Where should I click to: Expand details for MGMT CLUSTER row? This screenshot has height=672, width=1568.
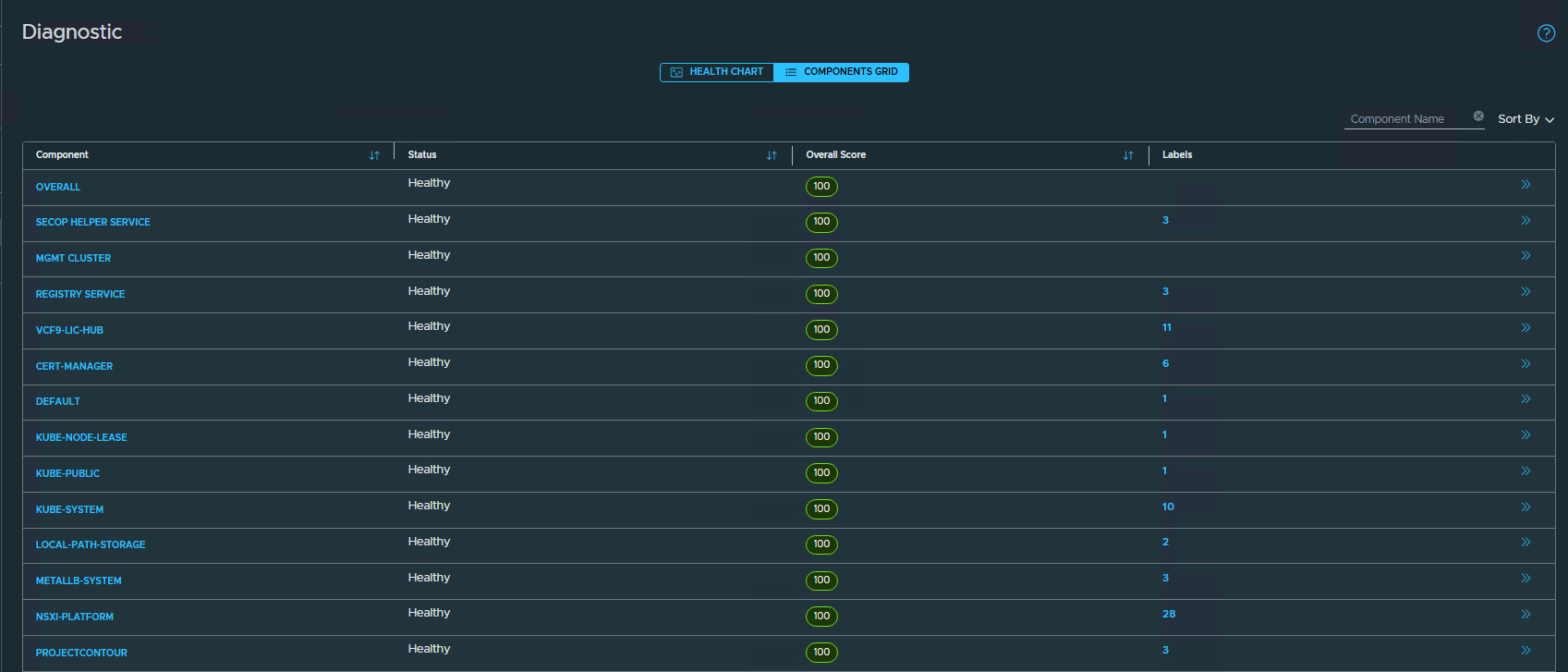click(x=1525, y=255)
